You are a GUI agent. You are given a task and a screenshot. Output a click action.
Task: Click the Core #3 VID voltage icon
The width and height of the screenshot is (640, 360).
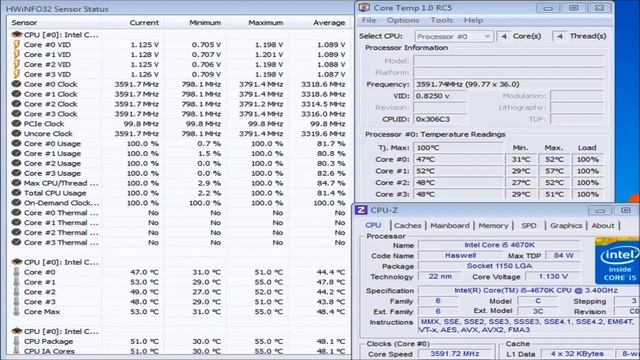point(16,74)
